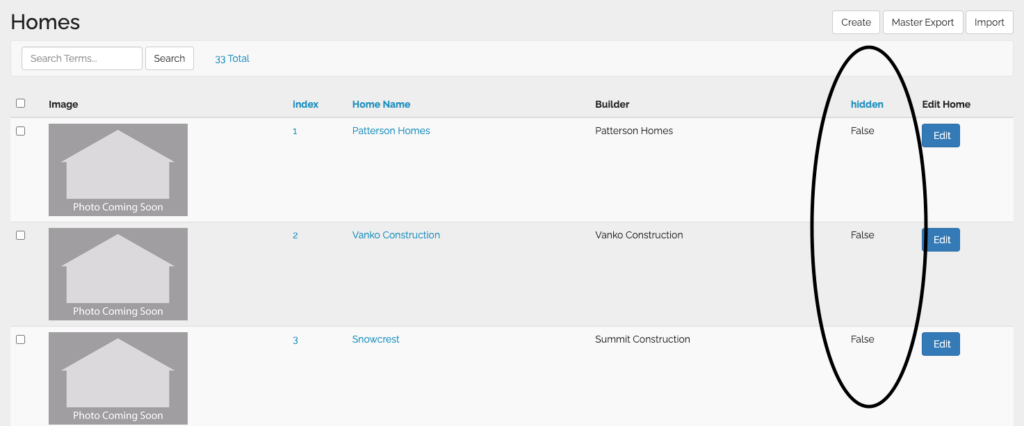This screenshot has height=426, width=1024.
Task: Click Edit for Snowcrest
Action: [941, 344]
